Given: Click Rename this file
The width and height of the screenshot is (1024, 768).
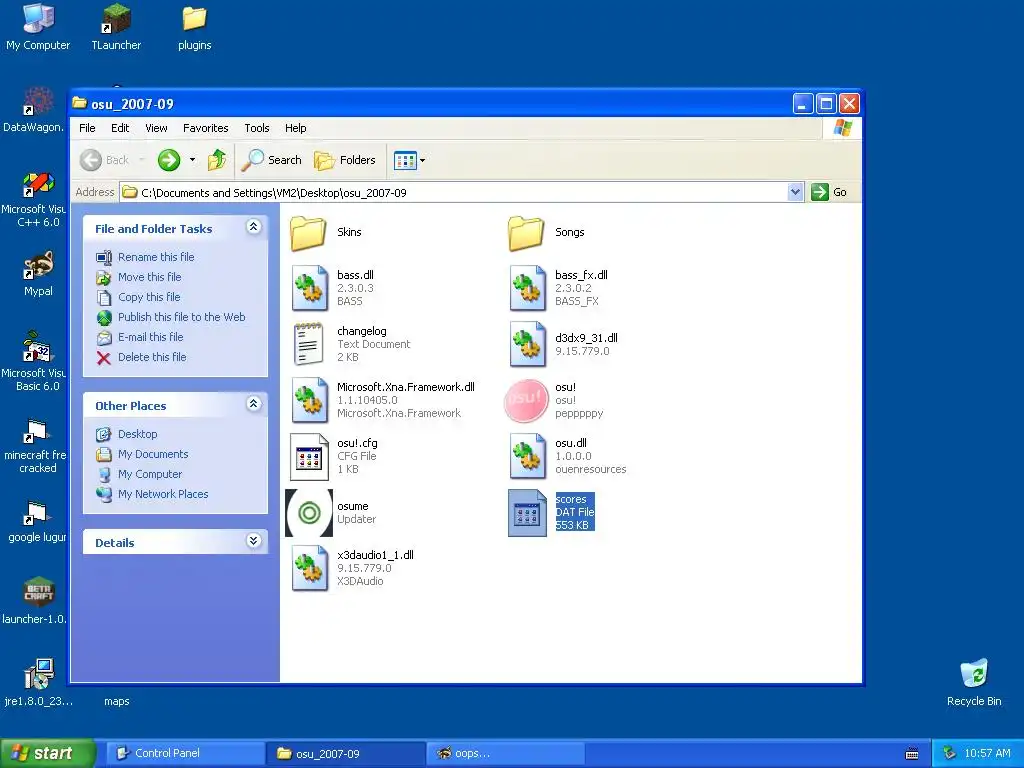Looking at the screenshot, I should tap(156, 257).
